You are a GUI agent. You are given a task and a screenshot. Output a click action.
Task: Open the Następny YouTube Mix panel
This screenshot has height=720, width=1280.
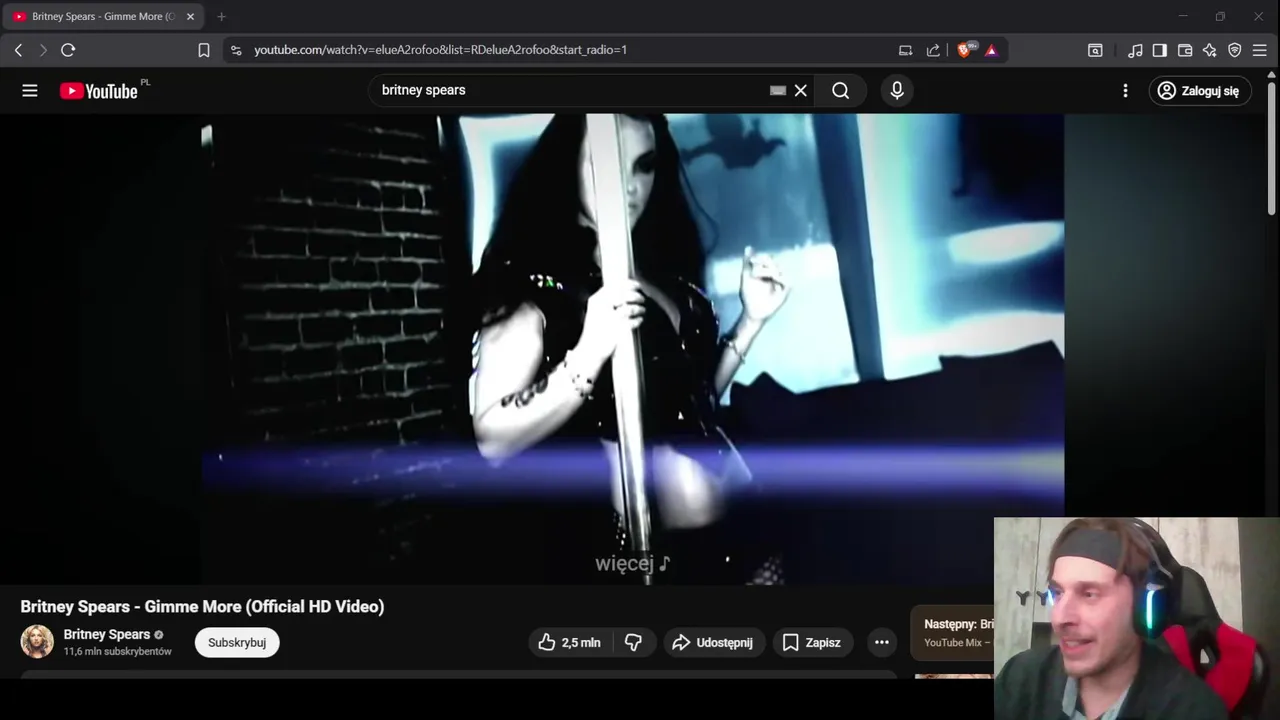(x=952, y=632)
